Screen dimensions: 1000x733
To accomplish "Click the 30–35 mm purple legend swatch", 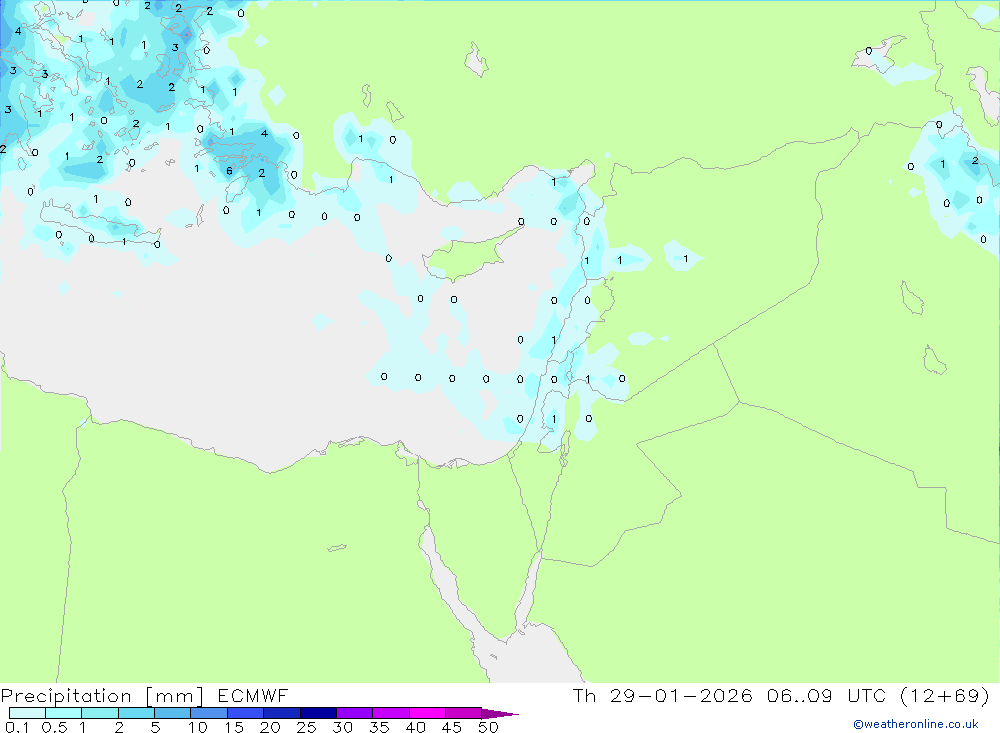I will point(355,713).
